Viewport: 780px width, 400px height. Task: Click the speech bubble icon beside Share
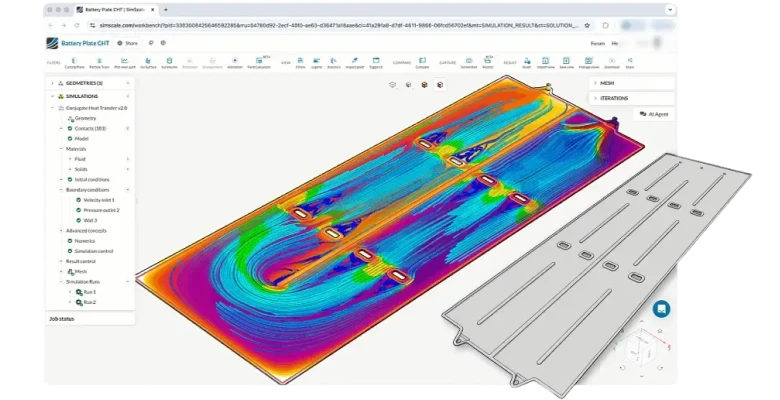point(151,43)
